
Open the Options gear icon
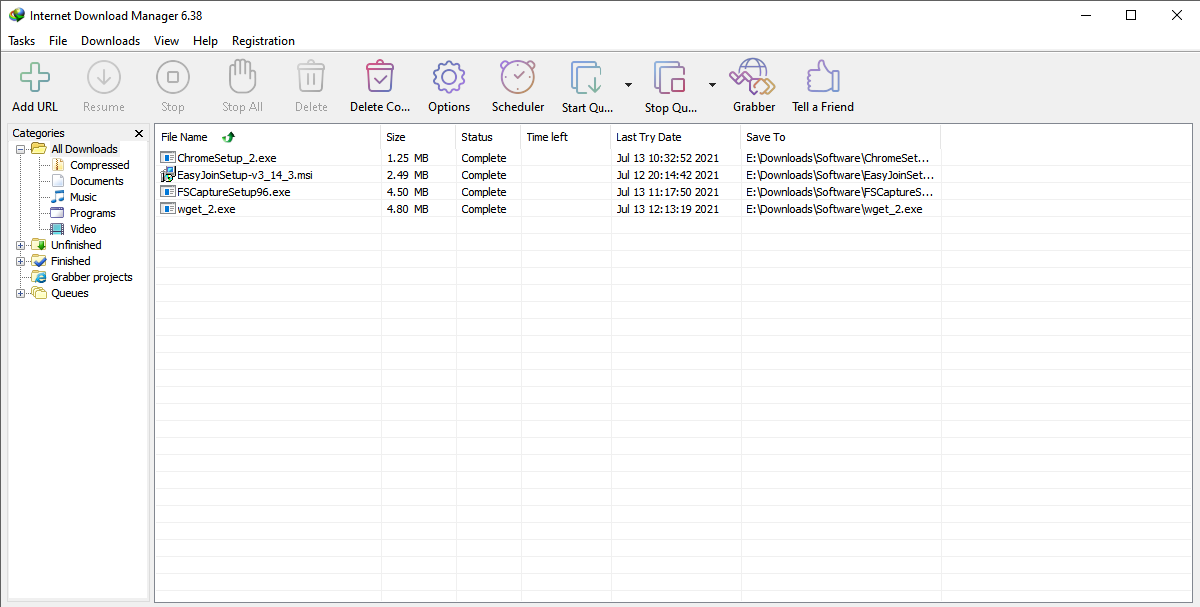(x=449, y=78)
